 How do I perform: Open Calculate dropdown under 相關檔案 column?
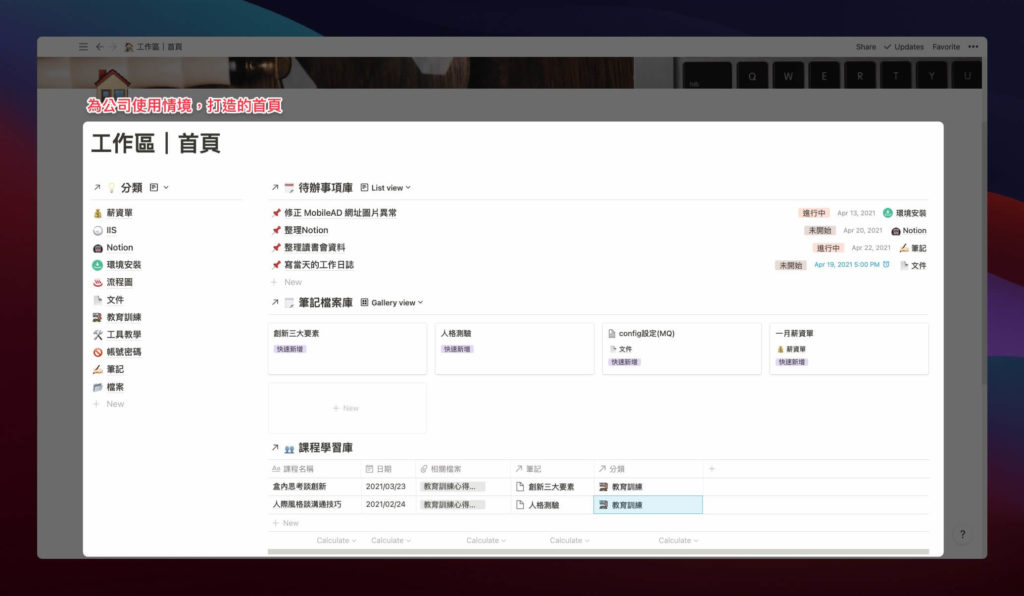pos(486,541)
